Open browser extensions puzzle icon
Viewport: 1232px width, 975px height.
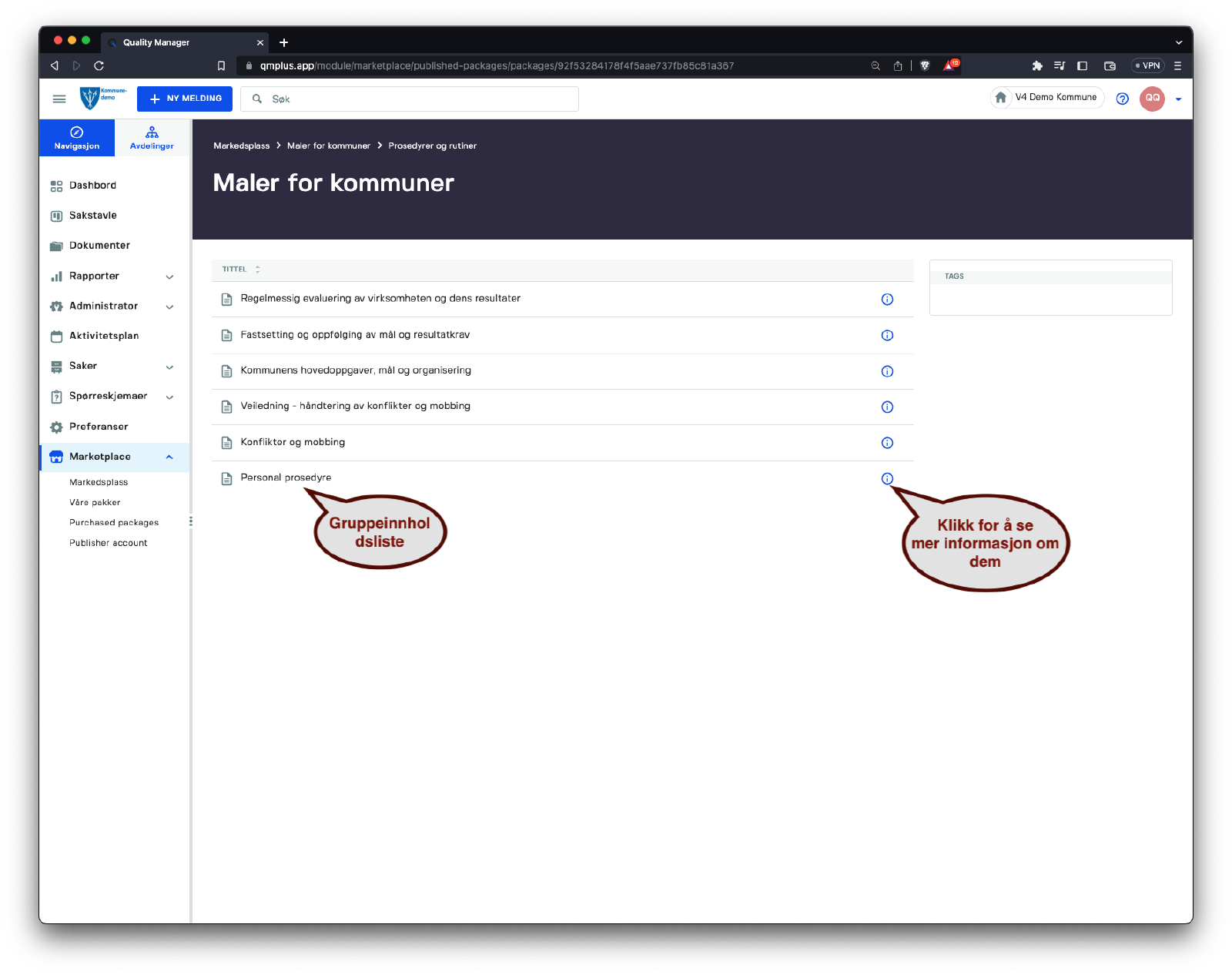(1037, 65)
